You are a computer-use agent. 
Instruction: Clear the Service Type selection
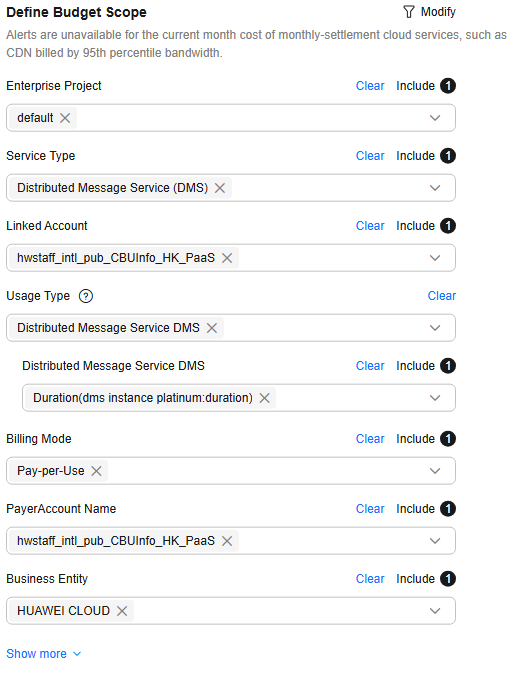coord(370,156)
